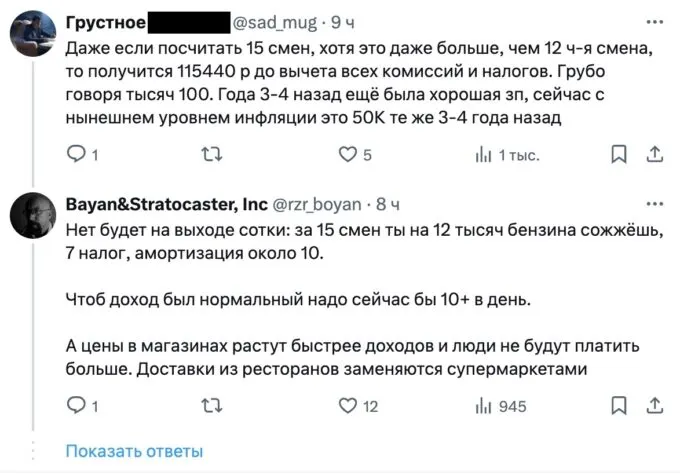The image size is (680, 475).
Task: Like the tweet with 5 likes
Action: pyautogui.click(x=348, y=155)
